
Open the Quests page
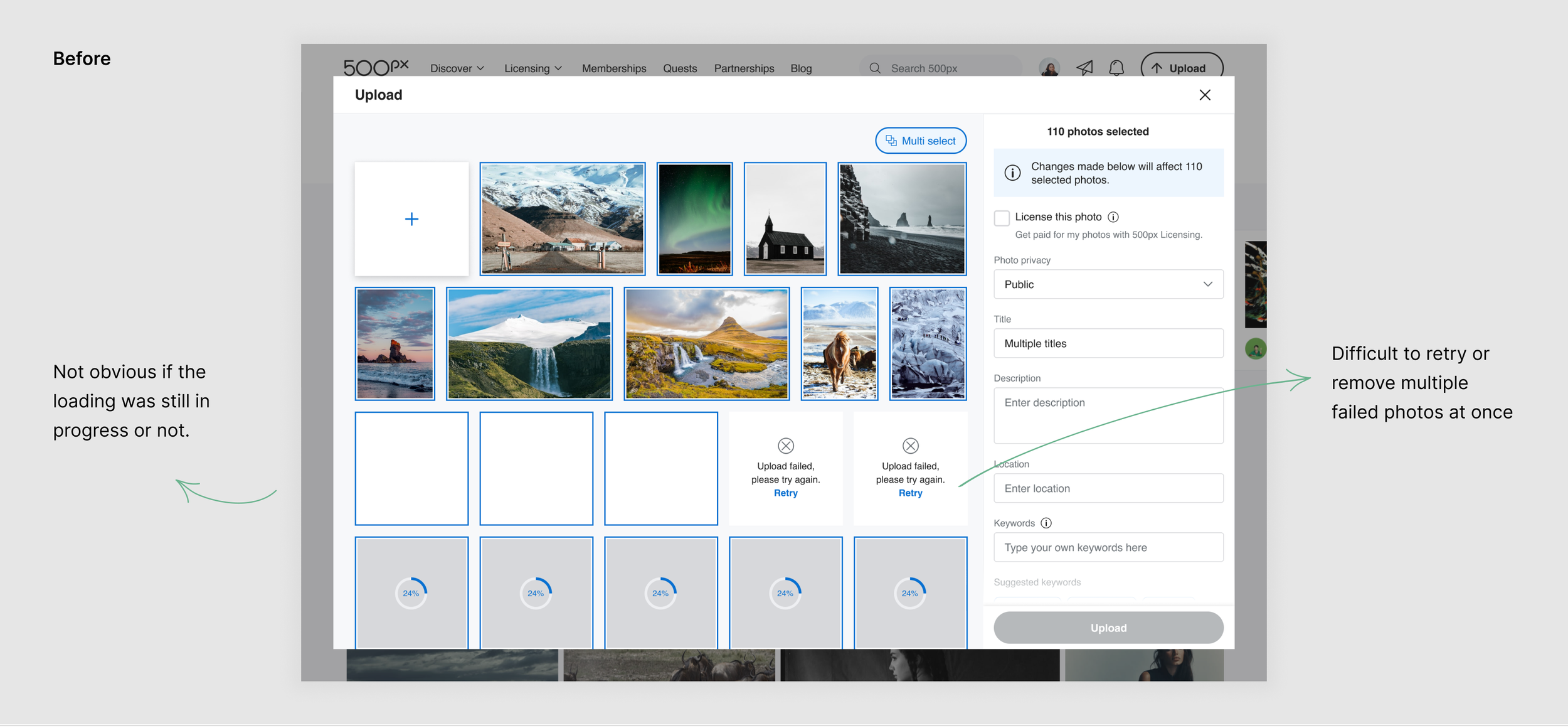680,68
